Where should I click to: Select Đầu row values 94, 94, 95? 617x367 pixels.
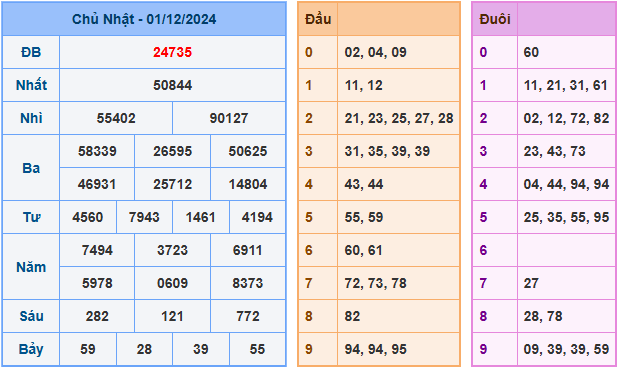point(375,350)
